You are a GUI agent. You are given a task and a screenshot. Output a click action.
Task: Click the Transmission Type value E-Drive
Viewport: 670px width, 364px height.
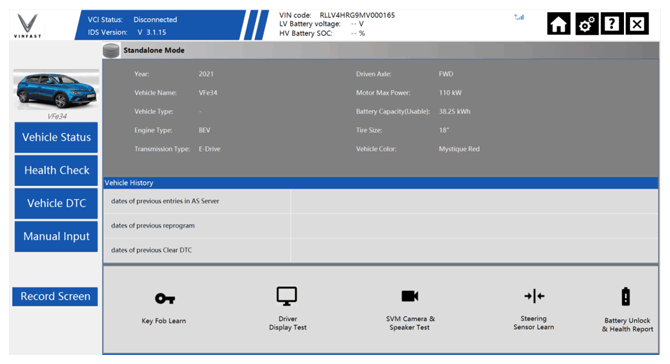click(x=209, y=149)
